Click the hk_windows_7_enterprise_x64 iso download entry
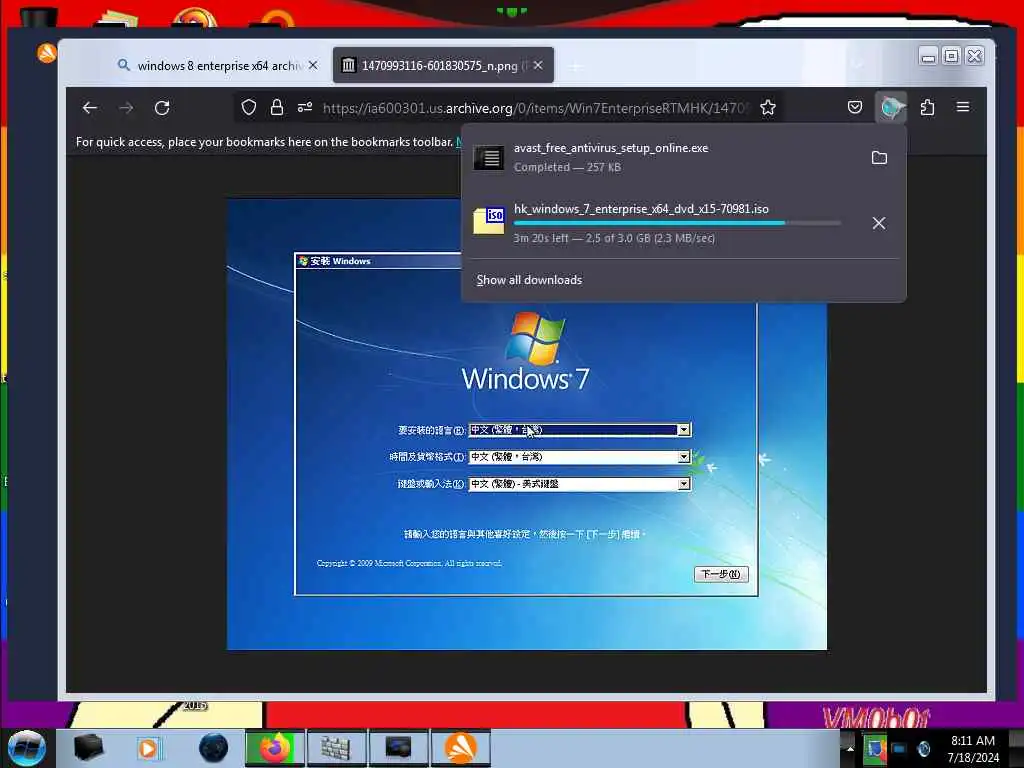1024x768 pixels. point(660,223)
